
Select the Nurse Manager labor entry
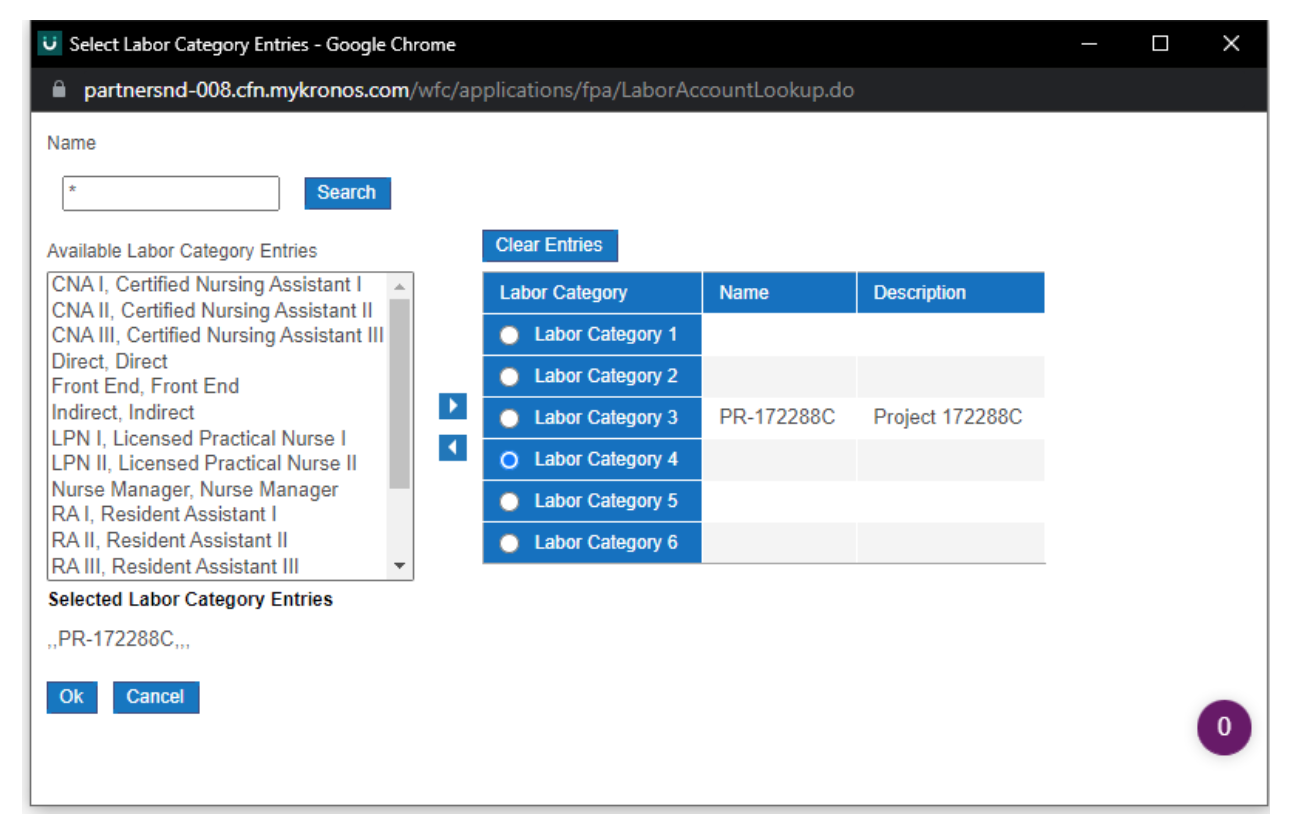tap(193, 489)
